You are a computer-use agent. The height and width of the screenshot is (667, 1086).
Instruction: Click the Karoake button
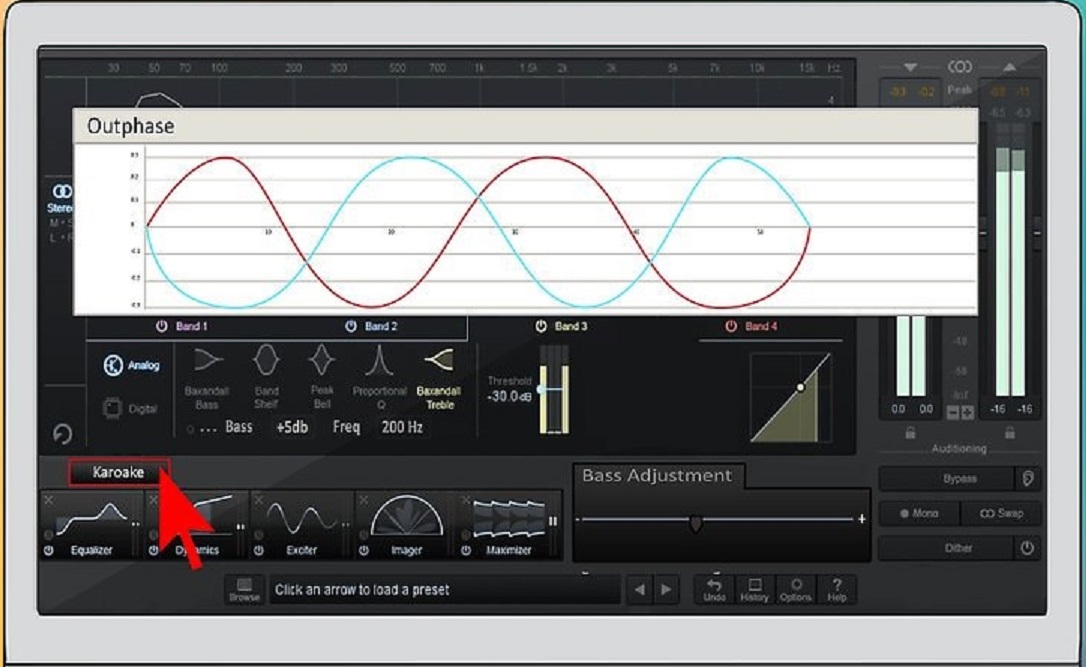click(x=118, y=472)
